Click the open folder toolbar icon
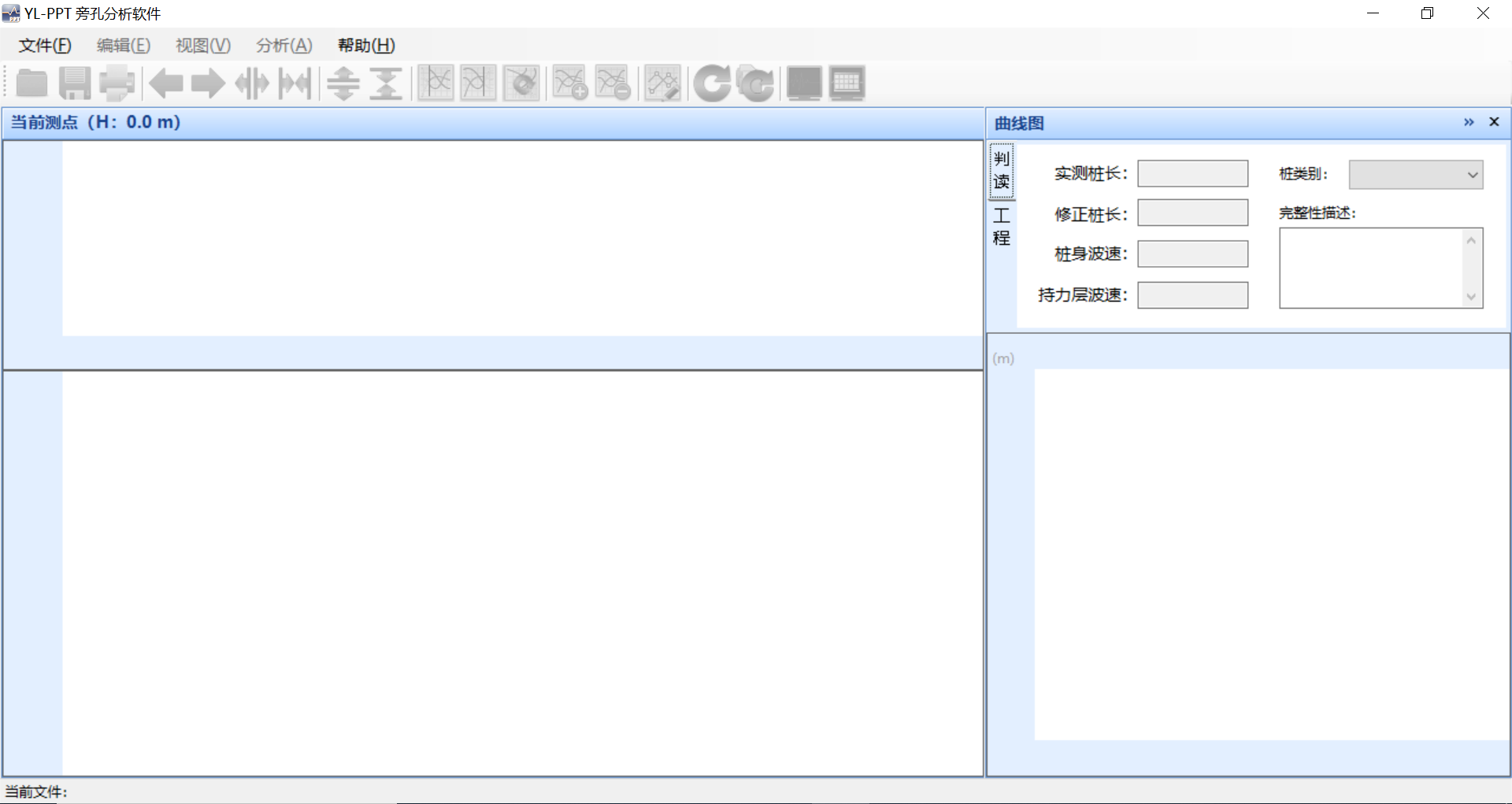Screen dimensions: 1512x804 pos(32,83)
